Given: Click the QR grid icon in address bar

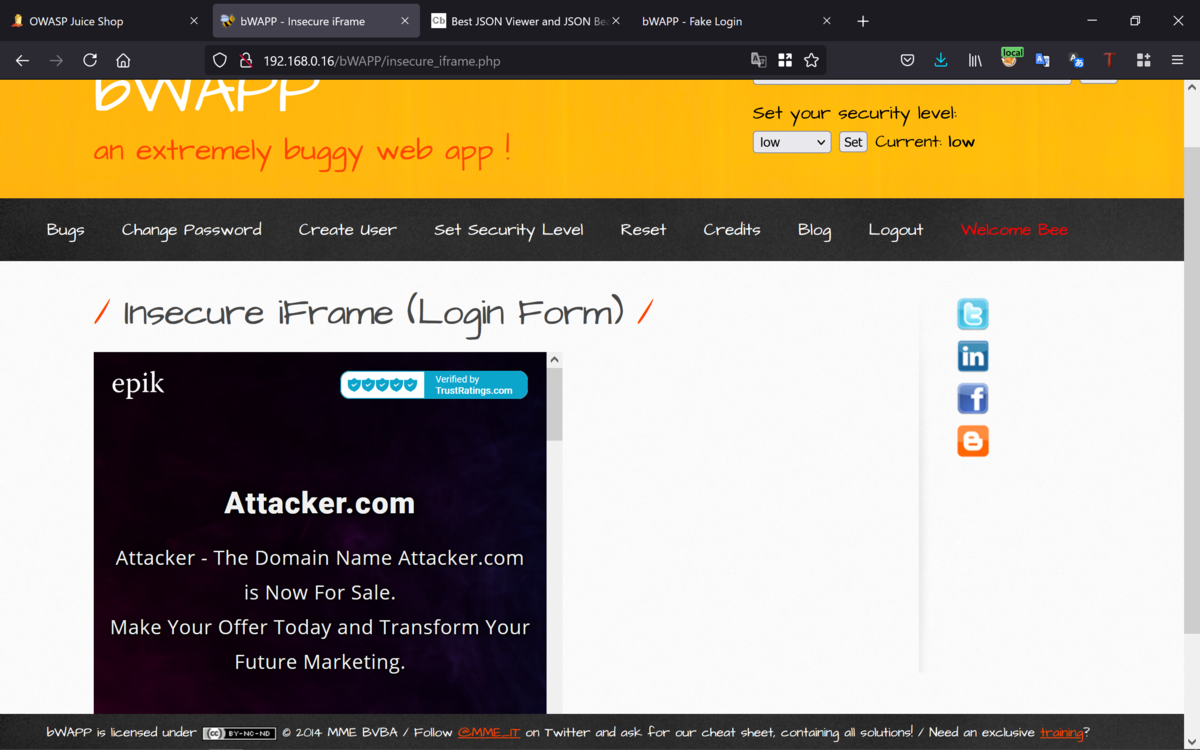Looking at the screenshot, I should [785, 61].
